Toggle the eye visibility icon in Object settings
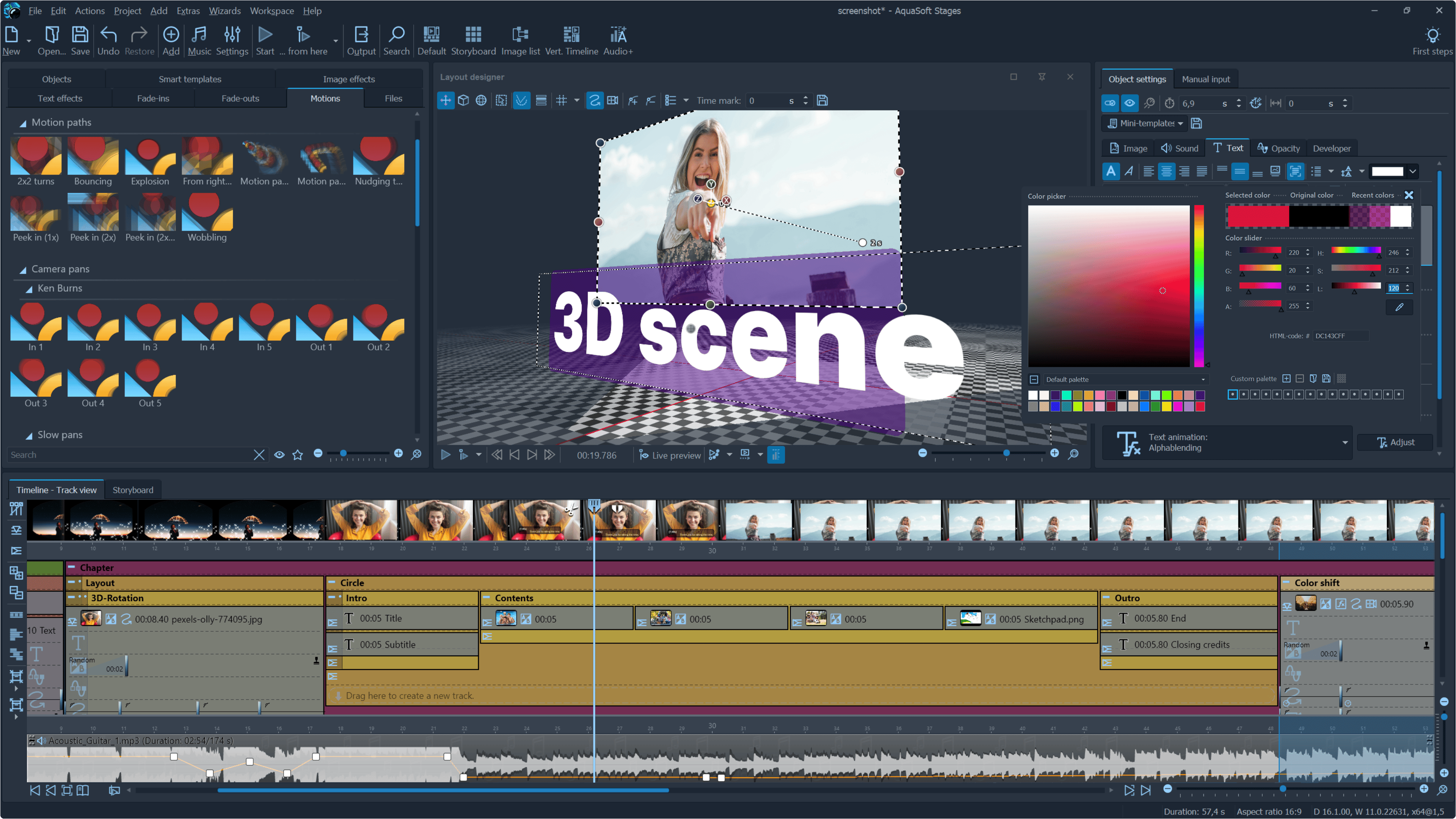 pyautogui.click(x=1129, y=104)
